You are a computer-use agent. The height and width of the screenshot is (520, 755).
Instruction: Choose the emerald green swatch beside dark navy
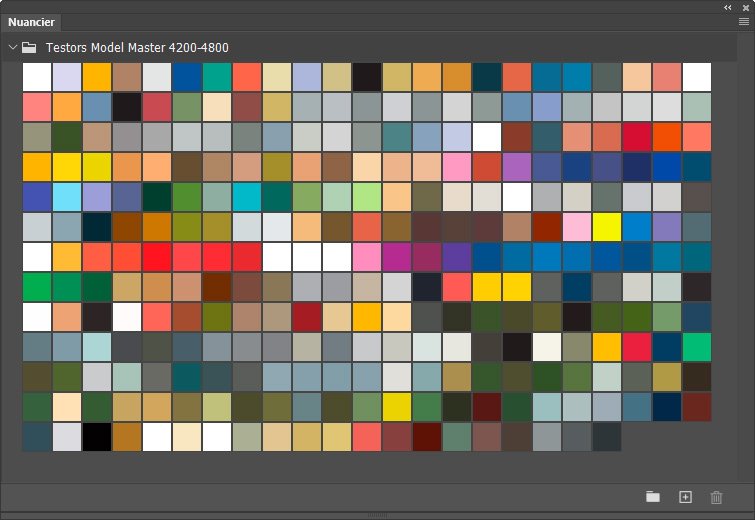697,347
